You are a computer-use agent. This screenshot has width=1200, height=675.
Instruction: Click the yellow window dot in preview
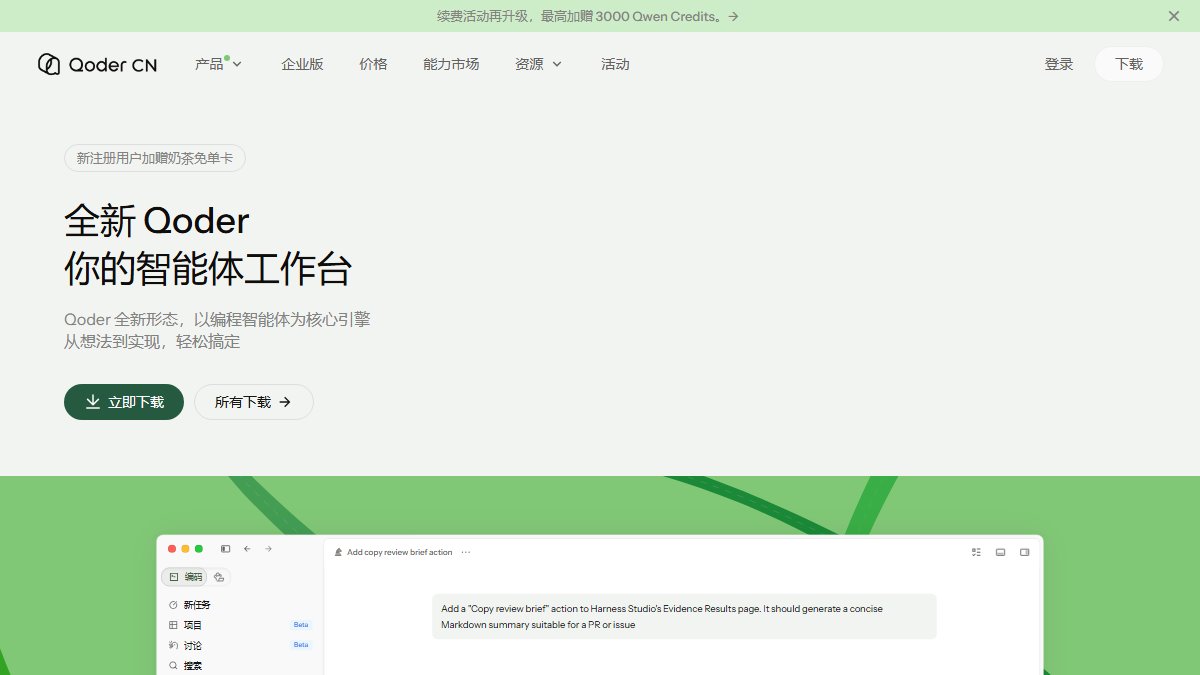click(185, 549)
